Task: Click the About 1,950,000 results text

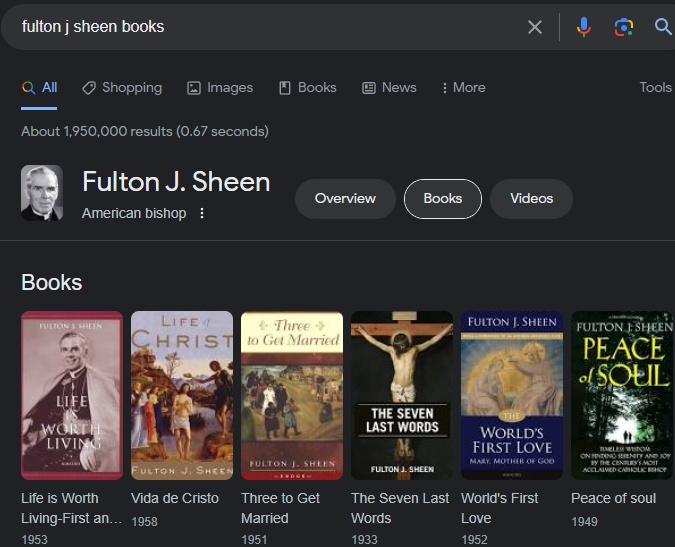Action: tap(145, 131)
